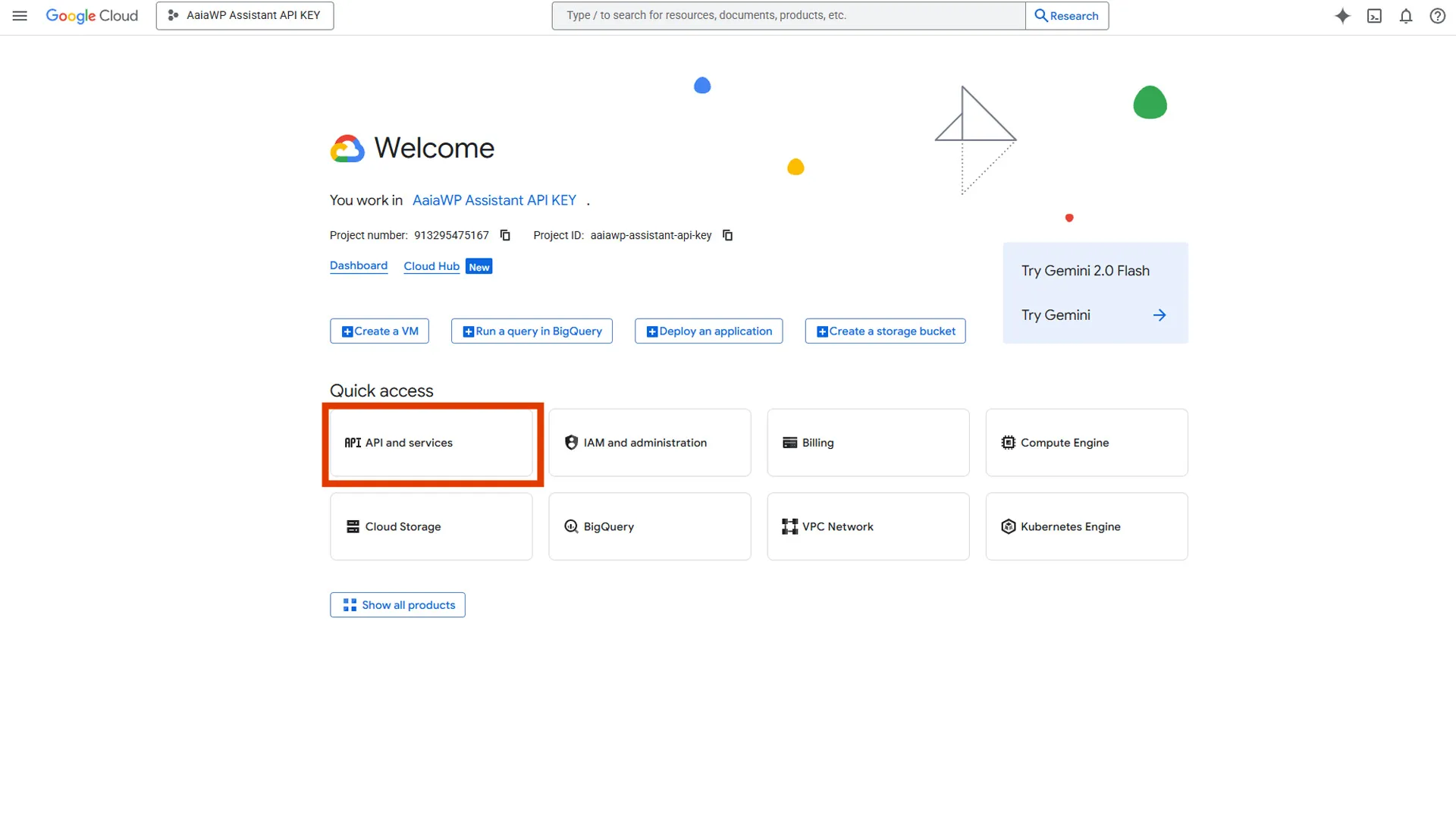Click Run a query in BigQuery

(x=532, y=331)
